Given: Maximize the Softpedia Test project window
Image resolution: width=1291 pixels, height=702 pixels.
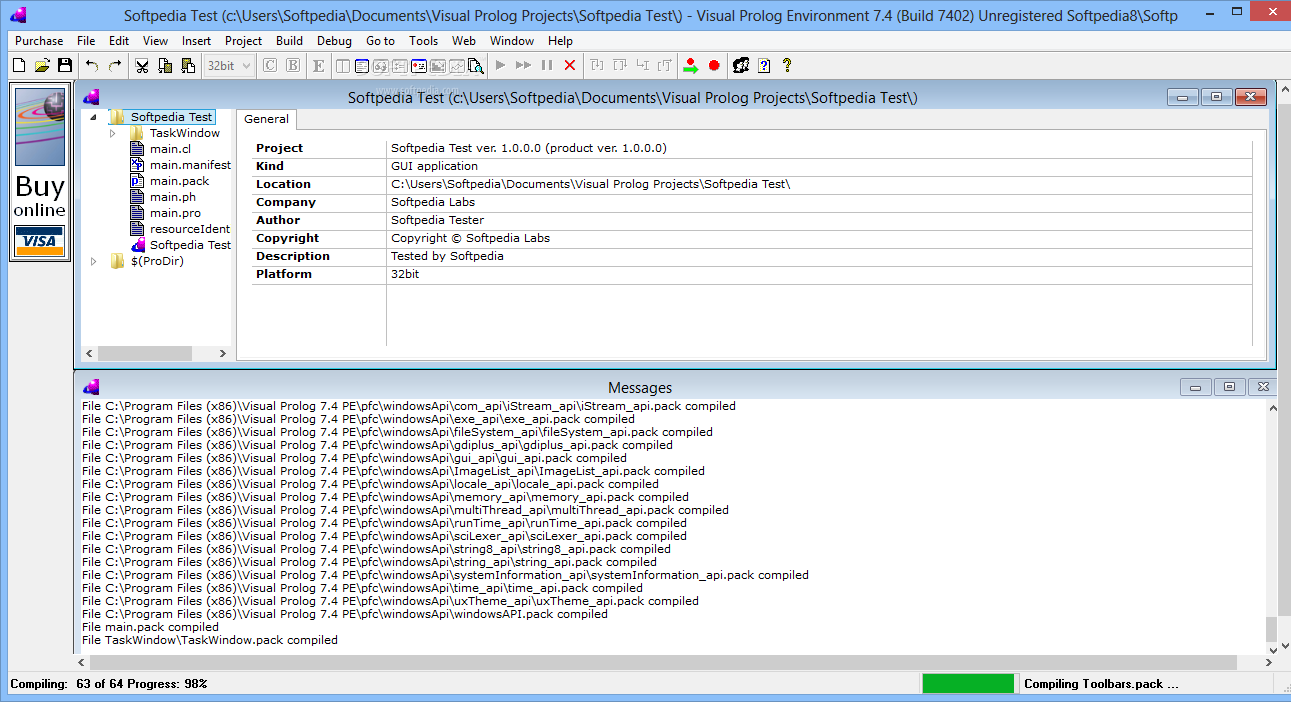Looking at the screenshot, I should (x=1216, y=97).
